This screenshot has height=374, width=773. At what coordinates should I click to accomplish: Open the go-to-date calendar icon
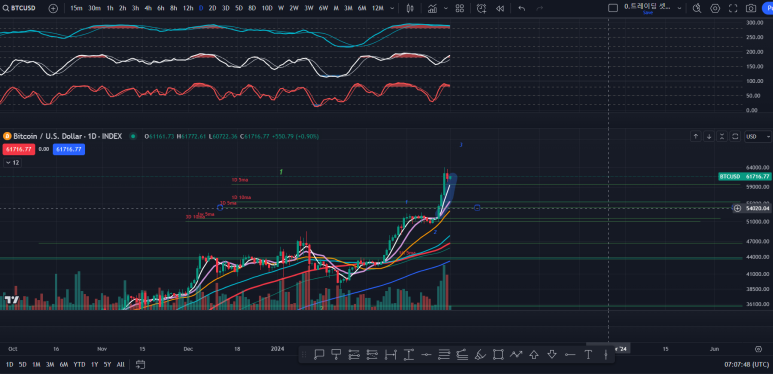pyautogui.click(x=141, y=365)
